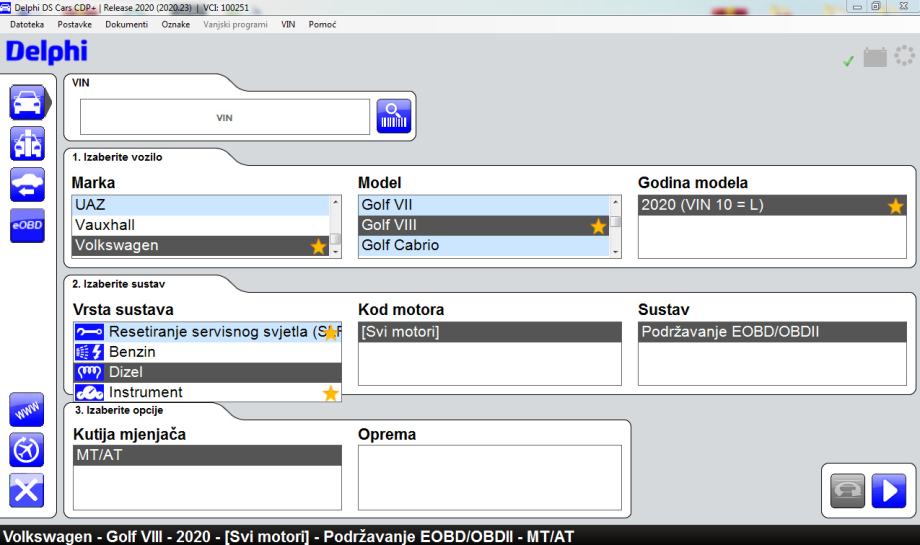Restore down the Delphi window
920x545 pixels.
(x=875, y=6)
